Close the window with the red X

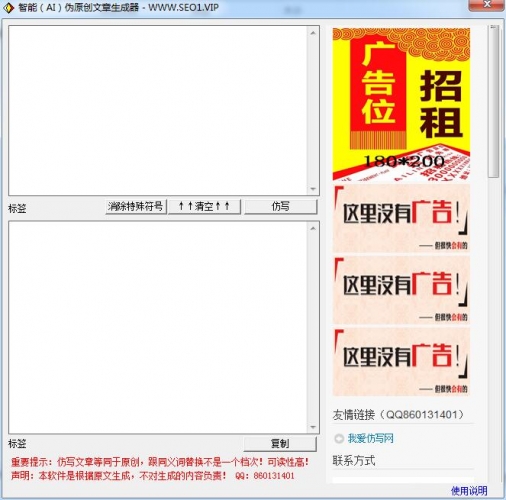[x=487, y=5]
